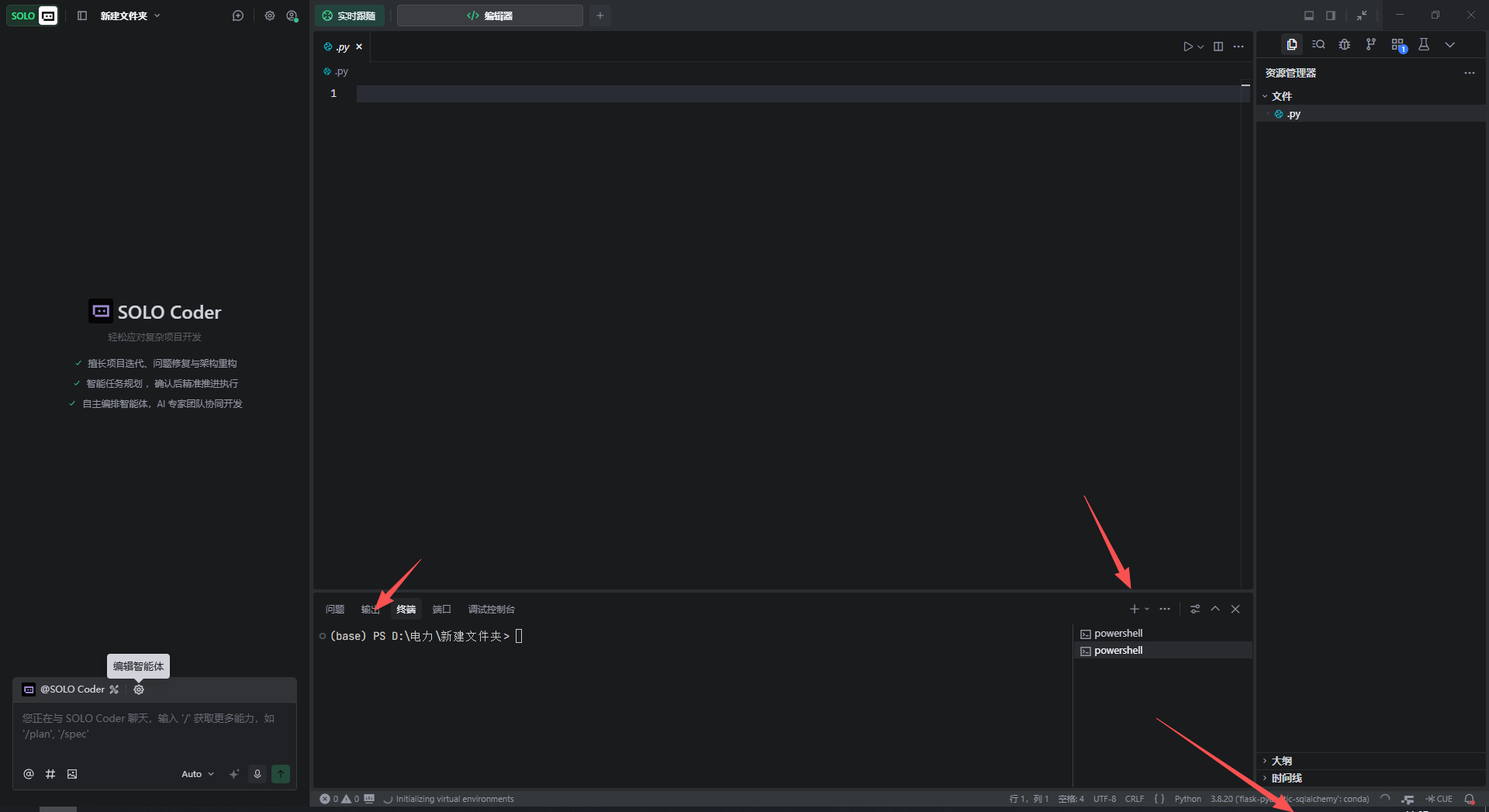Image resolution: width=1489 pixels, height=812 pixels.
Task: Open the terminal launch profile dropdown
Action: point(1147,609)
